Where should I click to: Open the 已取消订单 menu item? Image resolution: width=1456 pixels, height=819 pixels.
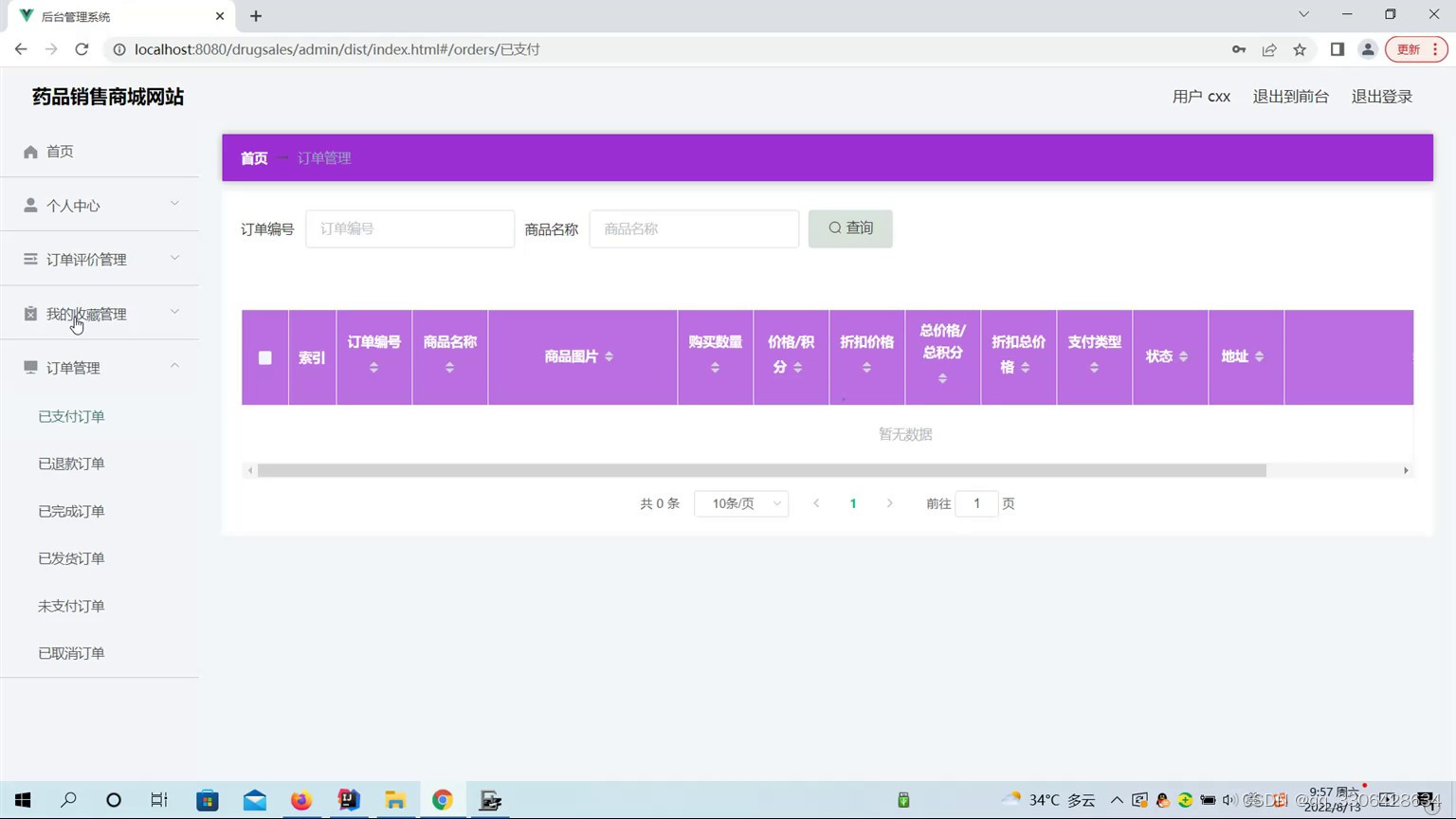(71, 653)
